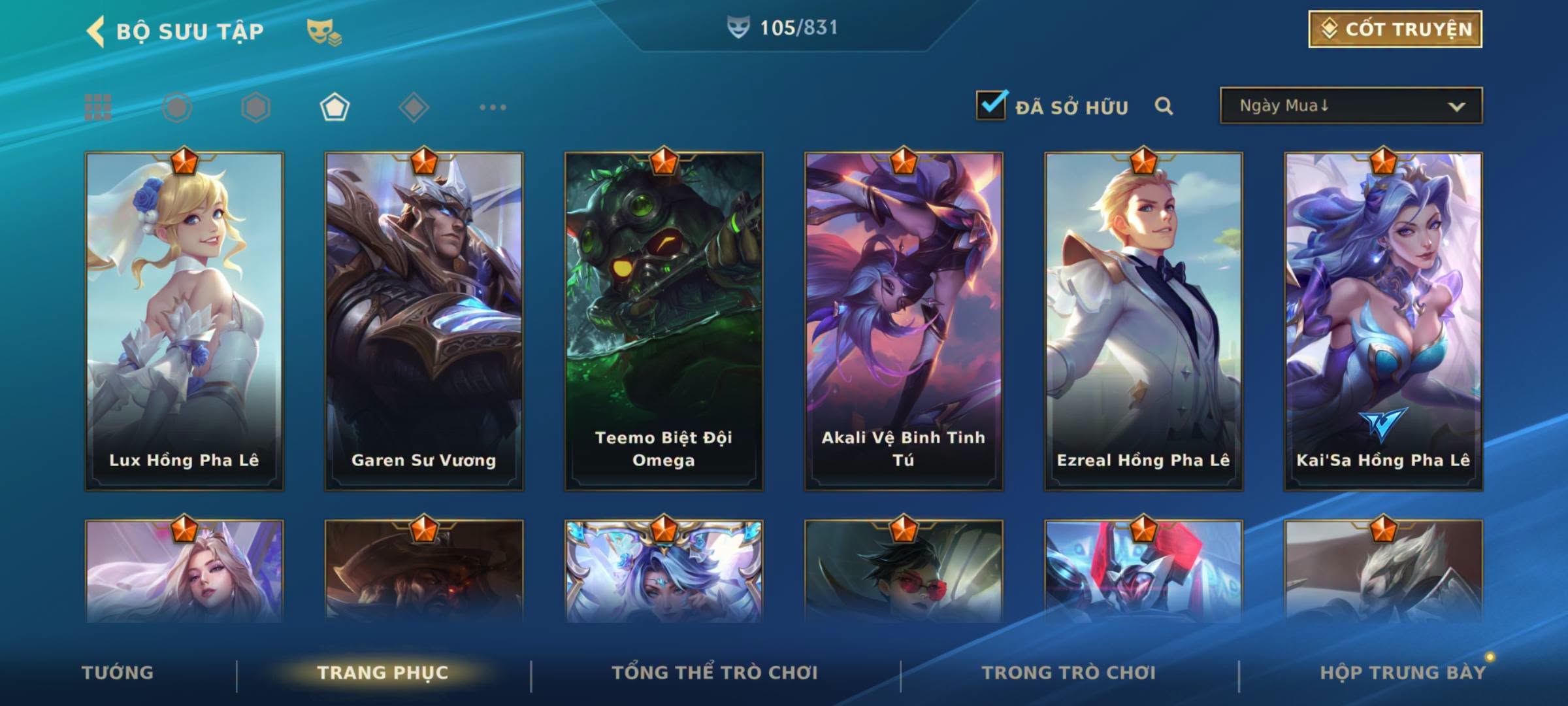This screenshot has width=1568, height=706.
Task: Go back using the Bộ Sưu Tập arrow
Action: pyautogui.click(x=95, y=31)
